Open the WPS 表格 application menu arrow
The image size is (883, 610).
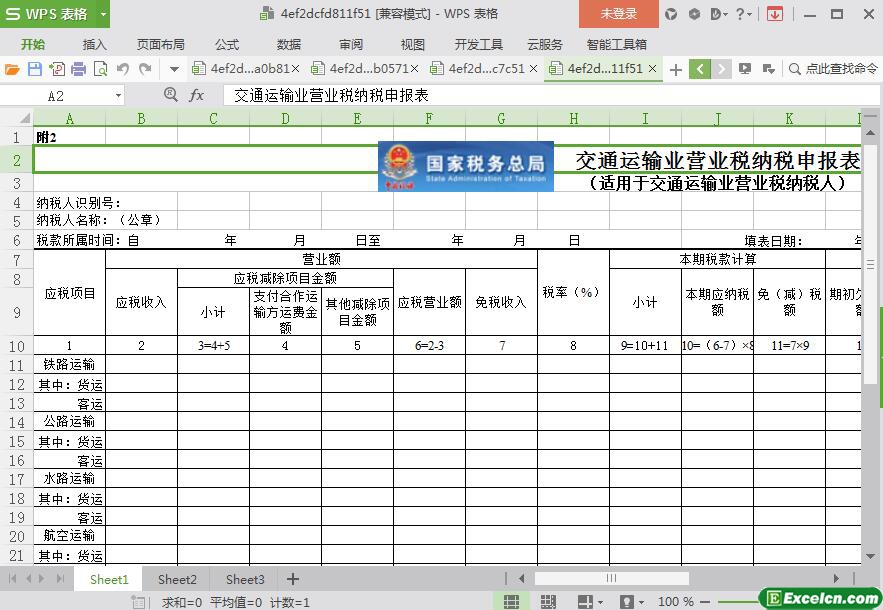click(103, 14)
